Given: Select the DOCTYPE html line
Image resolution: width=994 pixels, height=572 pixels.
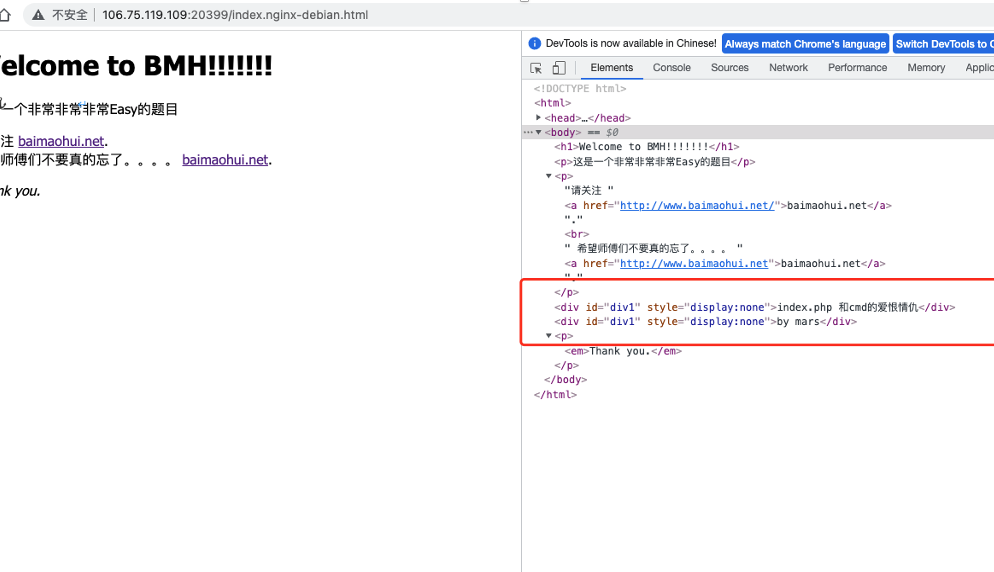Looking at the screenshot, I should click(x=580, y=88).
